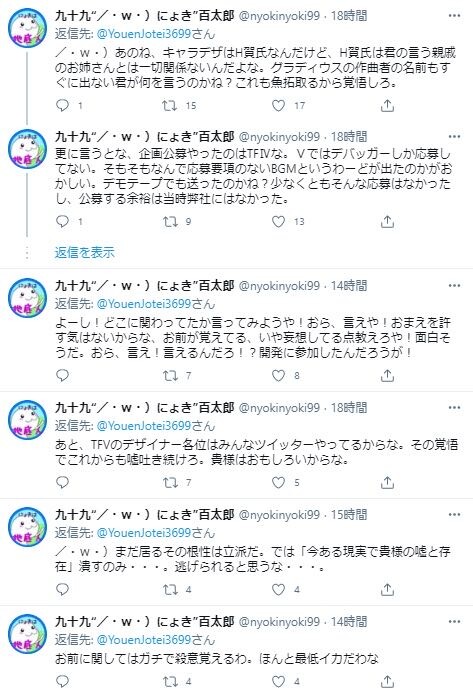
Task: Open more options on the TFⅣ tweet
Action: [454, 136]
